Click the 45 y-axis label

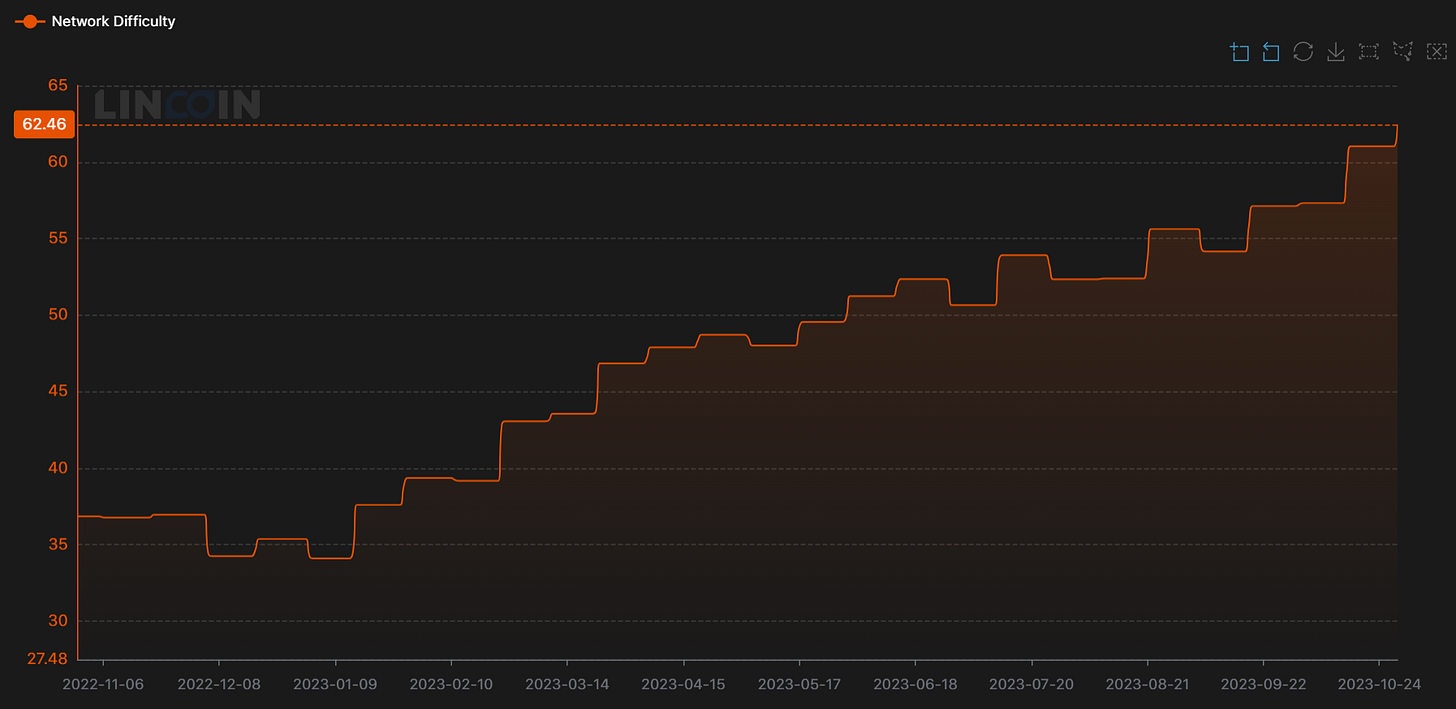[x=58, y=391]
